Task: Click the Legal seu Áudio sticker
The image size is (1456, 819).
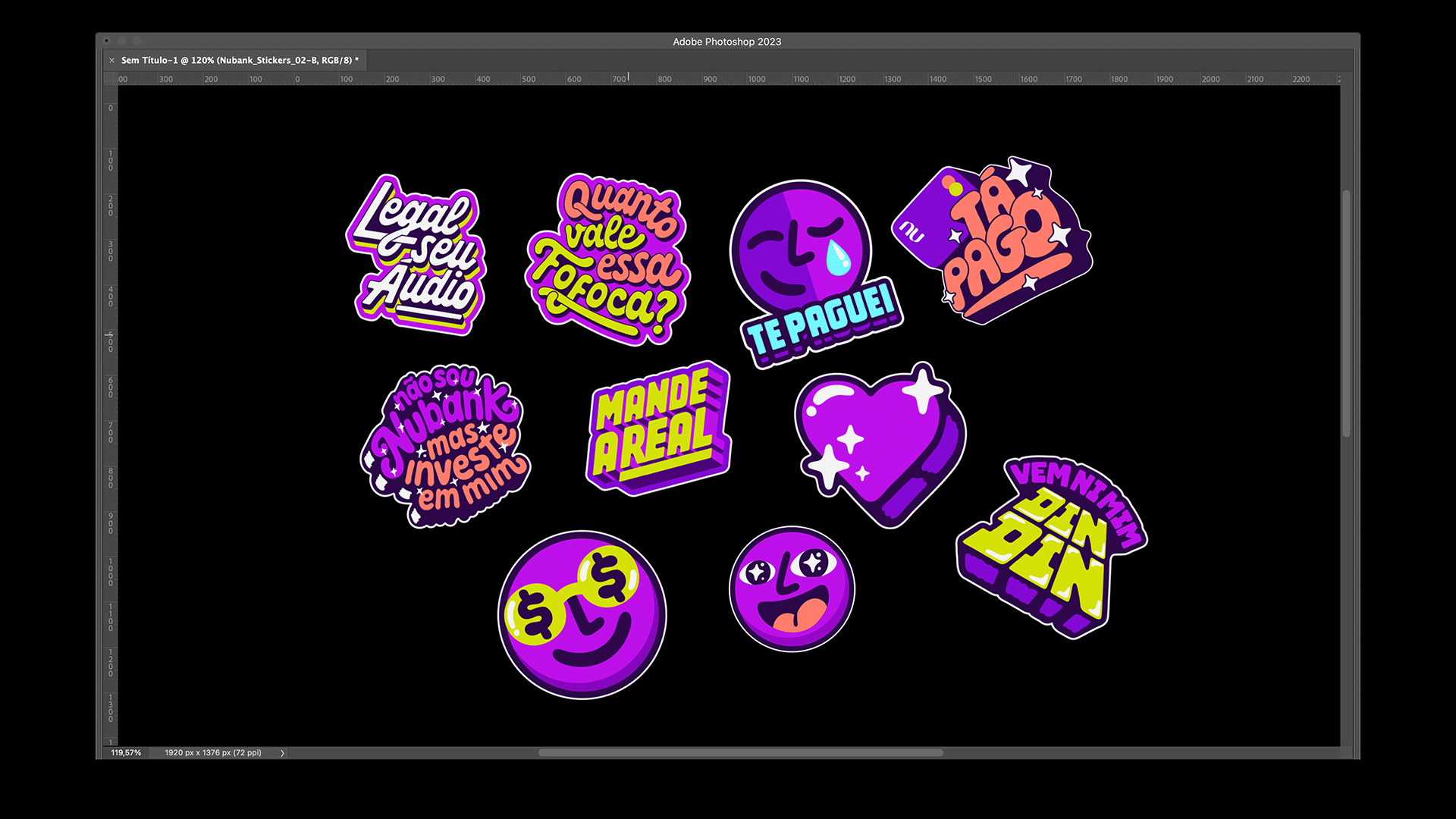Action: point(417,256)
